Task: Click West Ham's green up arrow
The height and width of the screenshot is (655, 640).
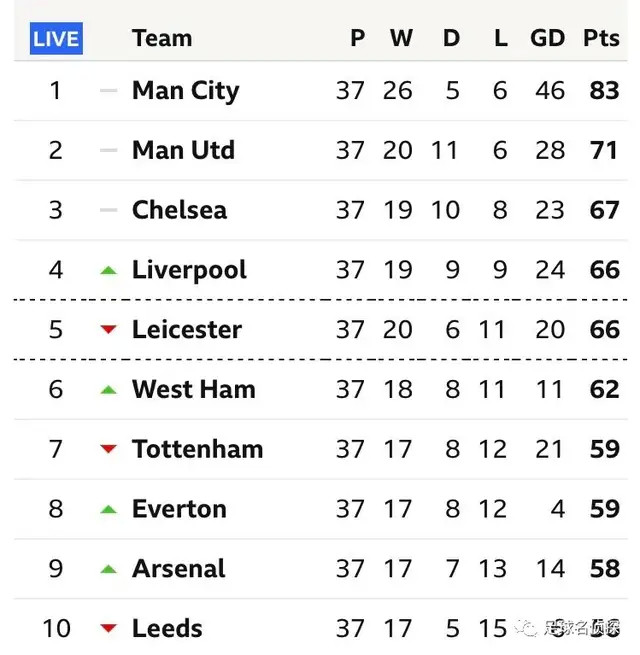Action: (x=109, y=390)
